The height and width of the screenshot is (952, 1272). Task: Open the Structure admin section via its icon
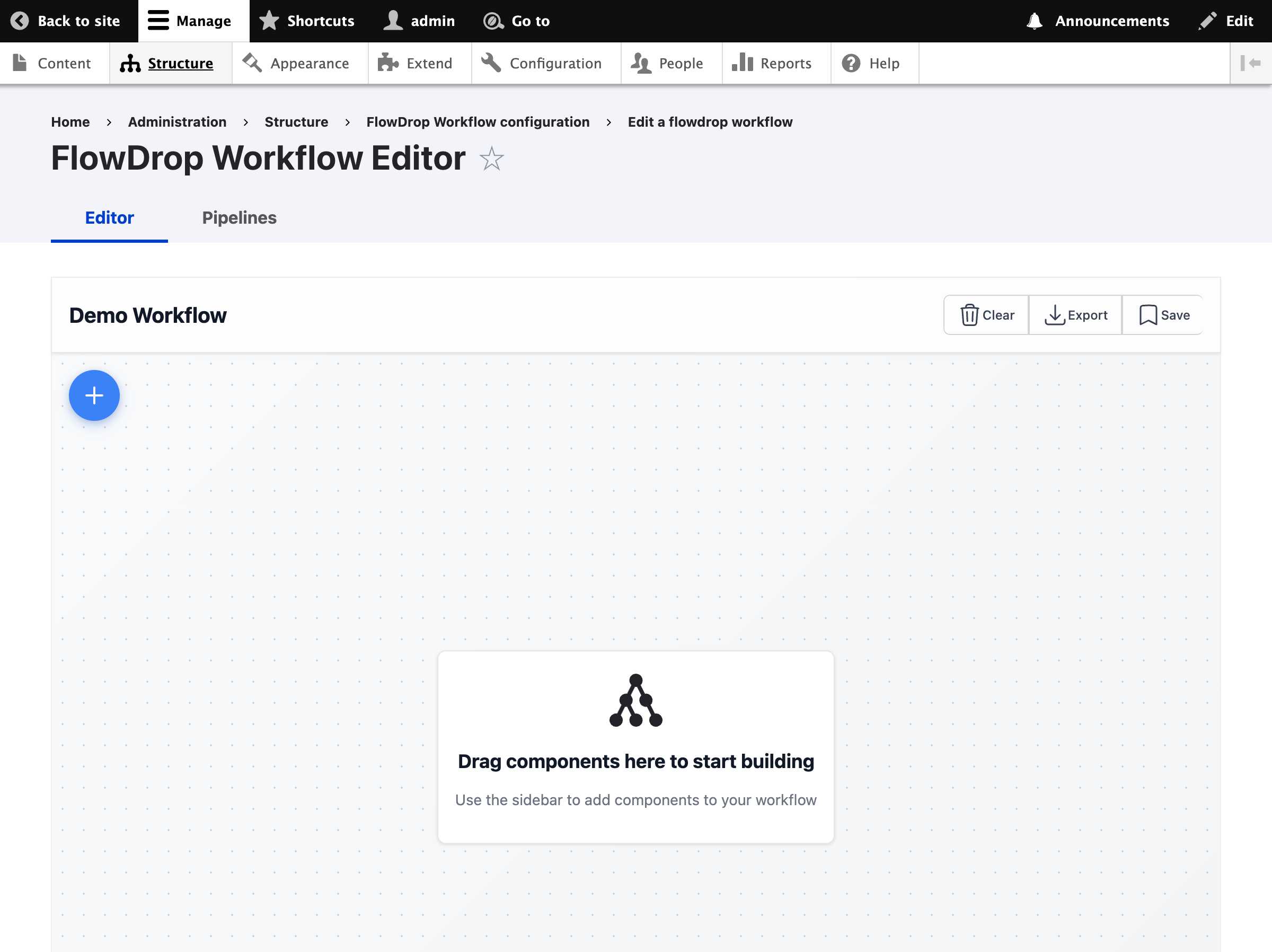point(130,63)
